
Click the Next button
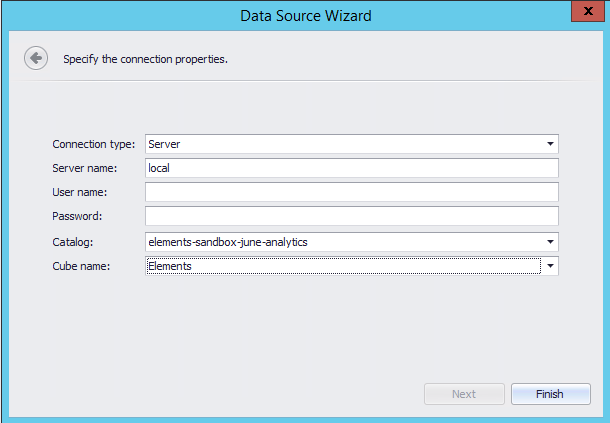click(x=464, y=394)
